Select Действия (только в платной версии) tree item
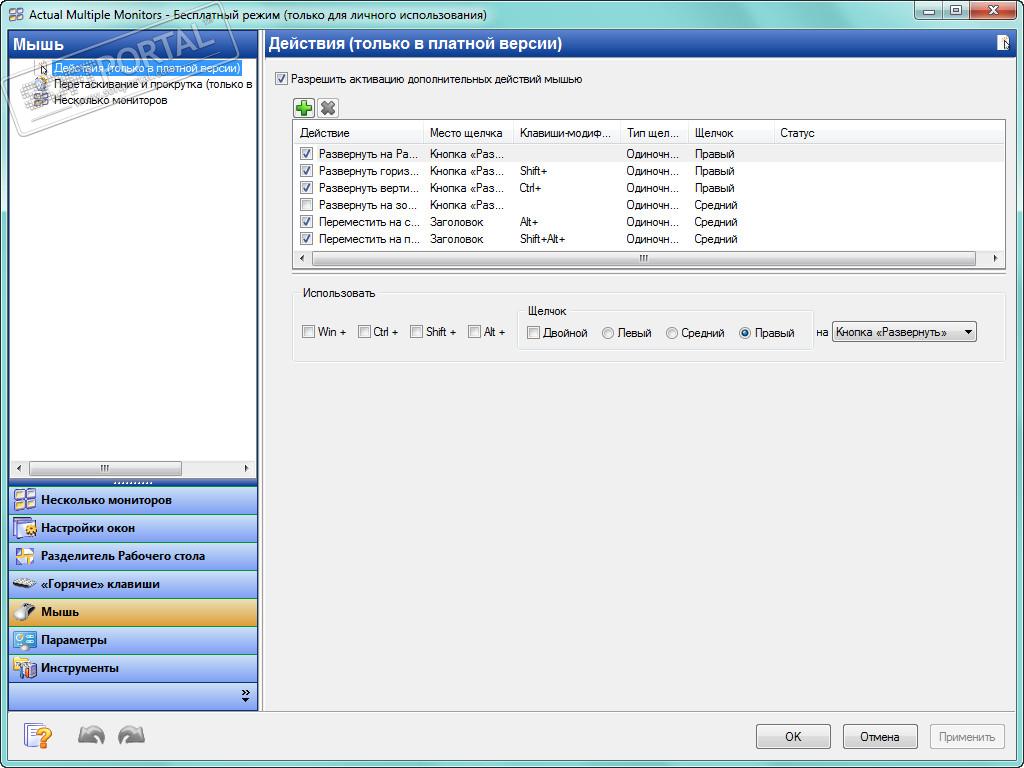 coord(147,68)
